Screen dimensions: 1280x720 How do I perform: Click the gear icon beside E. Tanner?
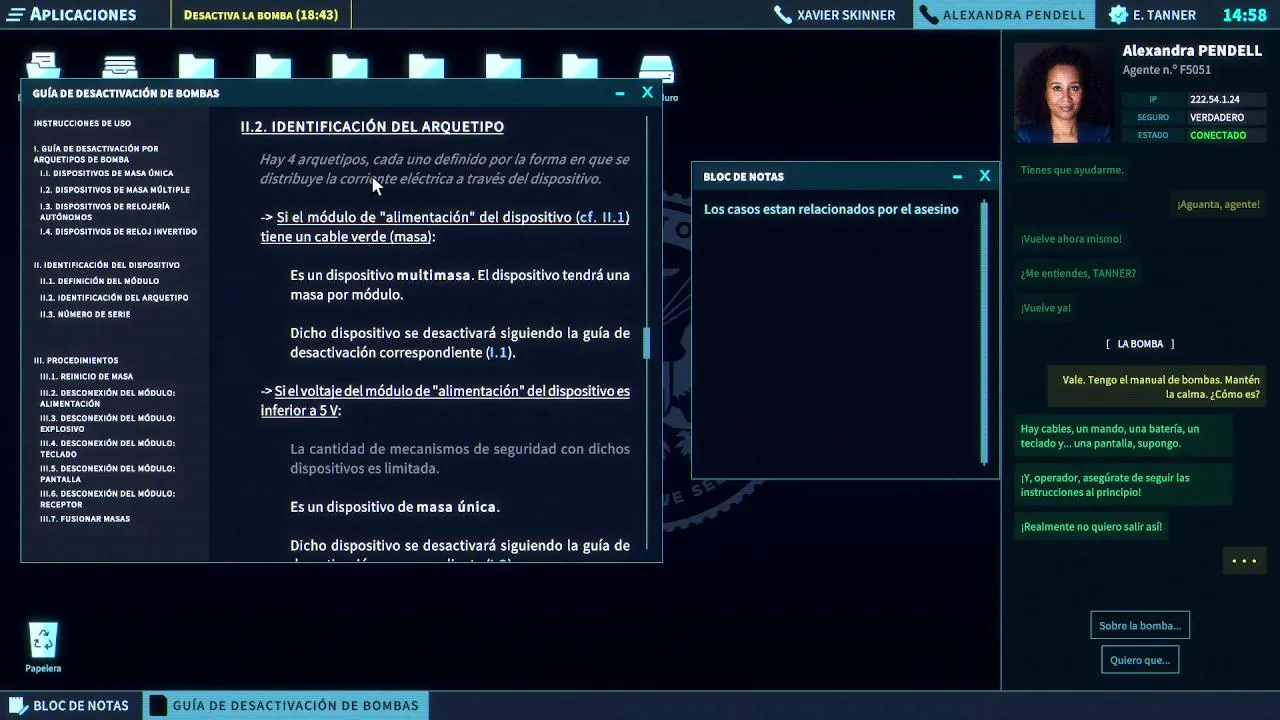(x=1118, y=15)
